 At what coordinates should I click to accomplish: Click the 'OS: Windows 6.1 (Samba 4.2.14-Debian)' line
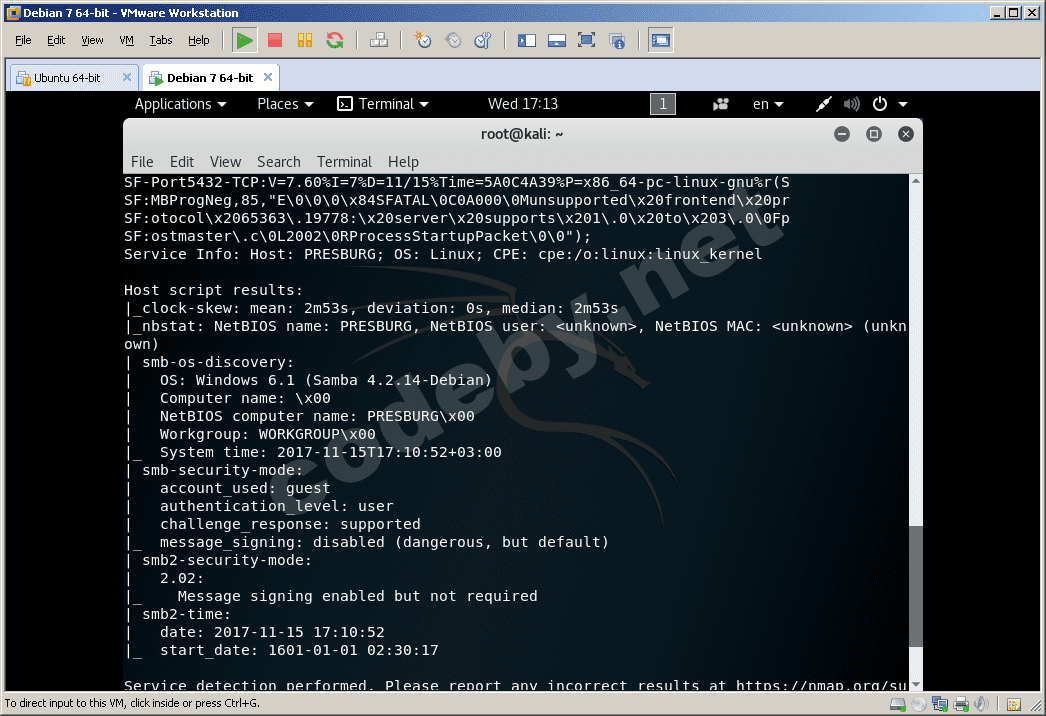[x=326, y=380]
